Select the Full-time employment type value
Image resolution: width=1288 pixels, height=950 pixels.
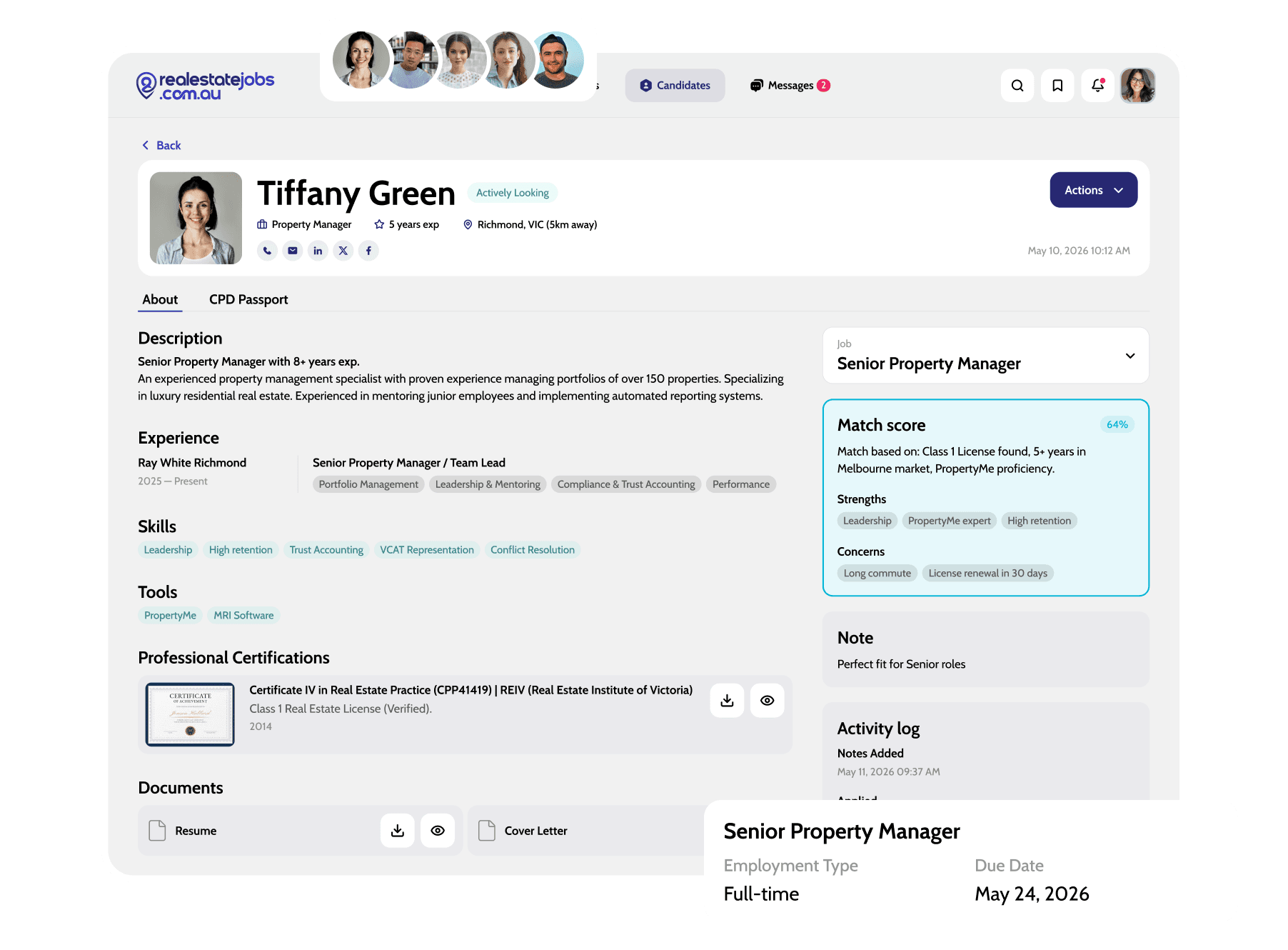click(x=761, y=894)
